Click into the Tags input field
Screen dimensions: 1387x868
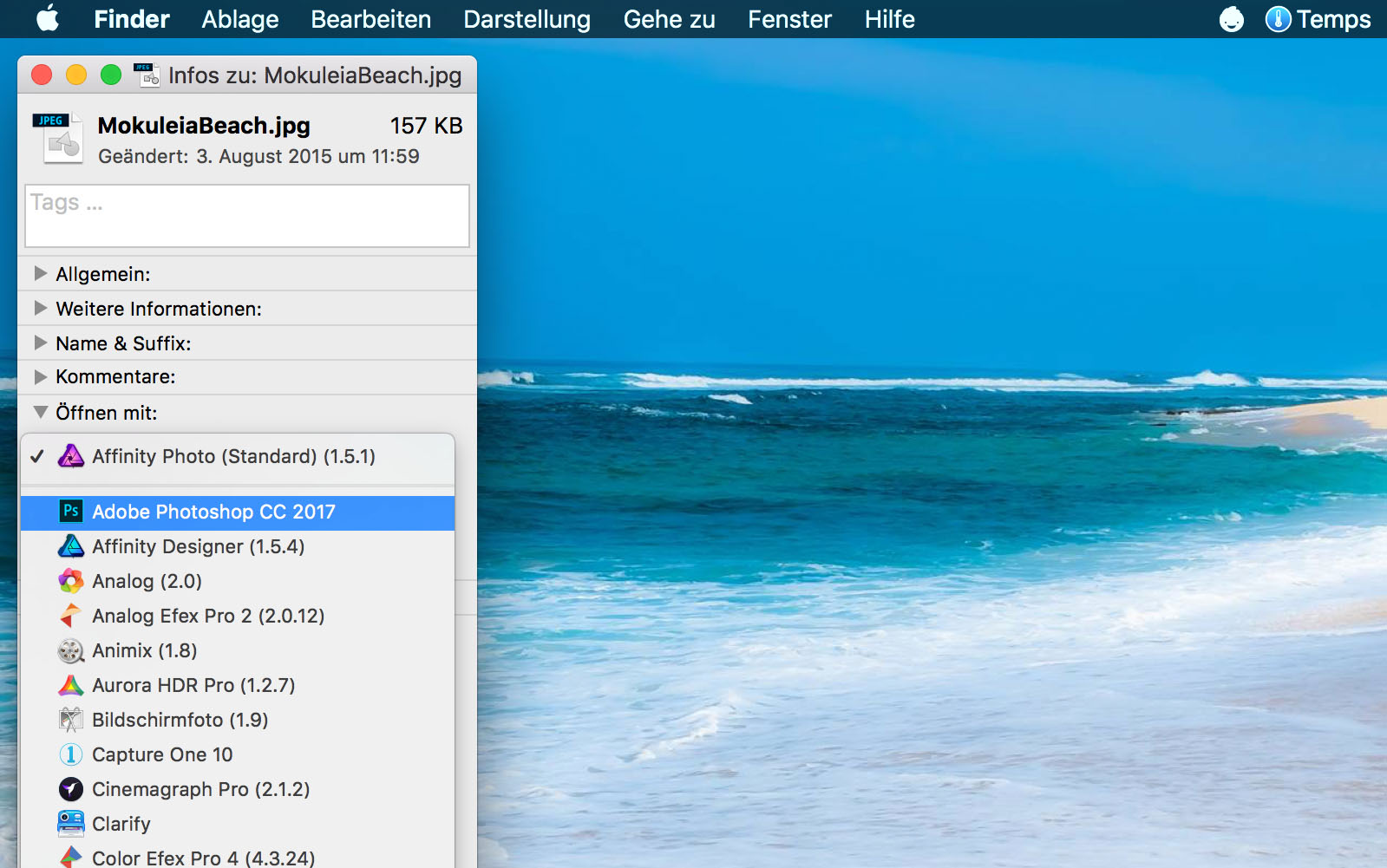coord(247,216)
